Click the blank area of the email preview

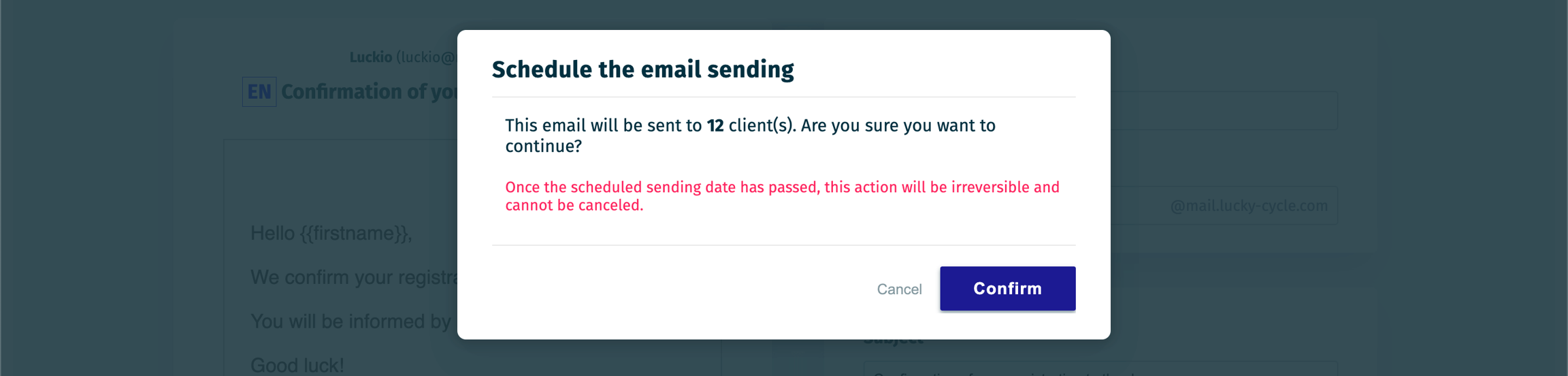(x=340, y=177)
